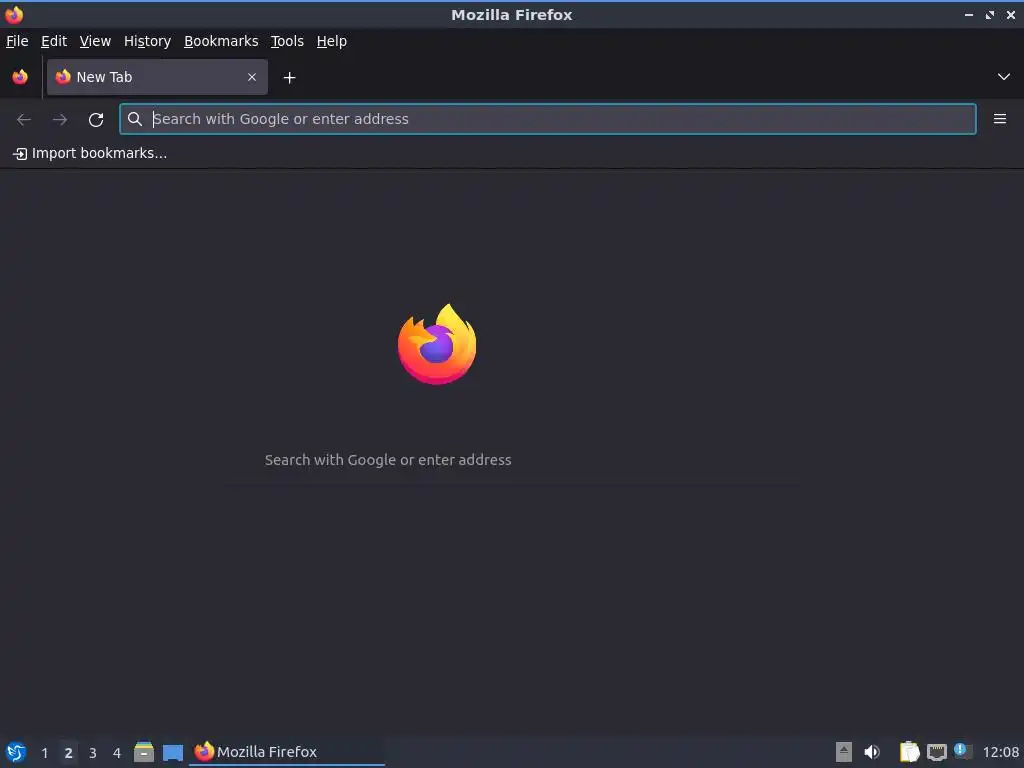Open Firefox View pinned icon in tab bar
The width and height of the screenshot is (1024, 768).
pos(20,77)
